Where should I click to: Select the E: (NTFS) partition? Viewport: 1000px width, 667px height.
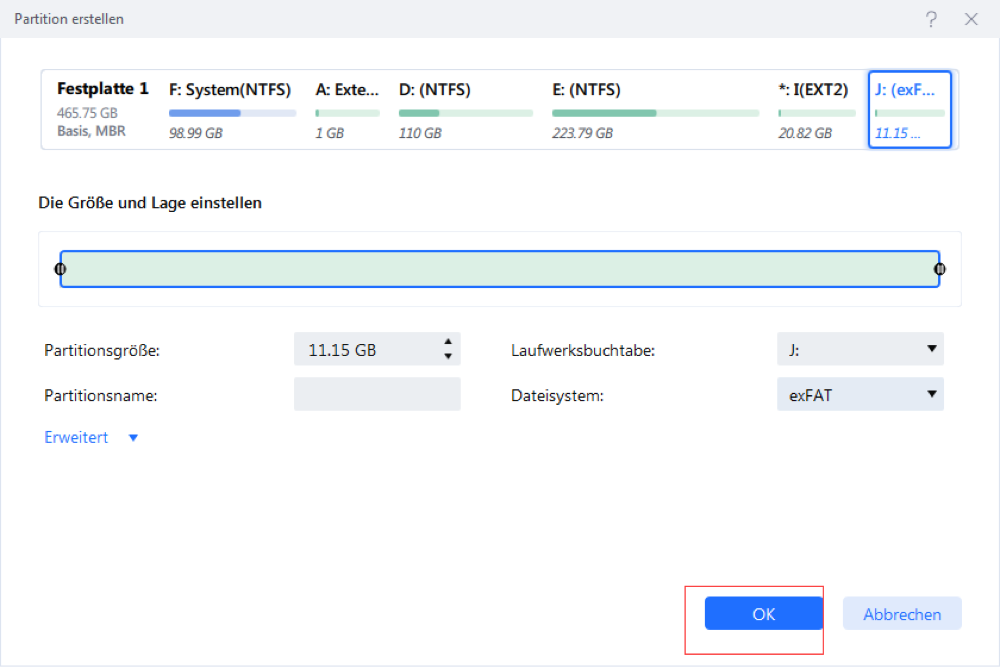(656, 110)
